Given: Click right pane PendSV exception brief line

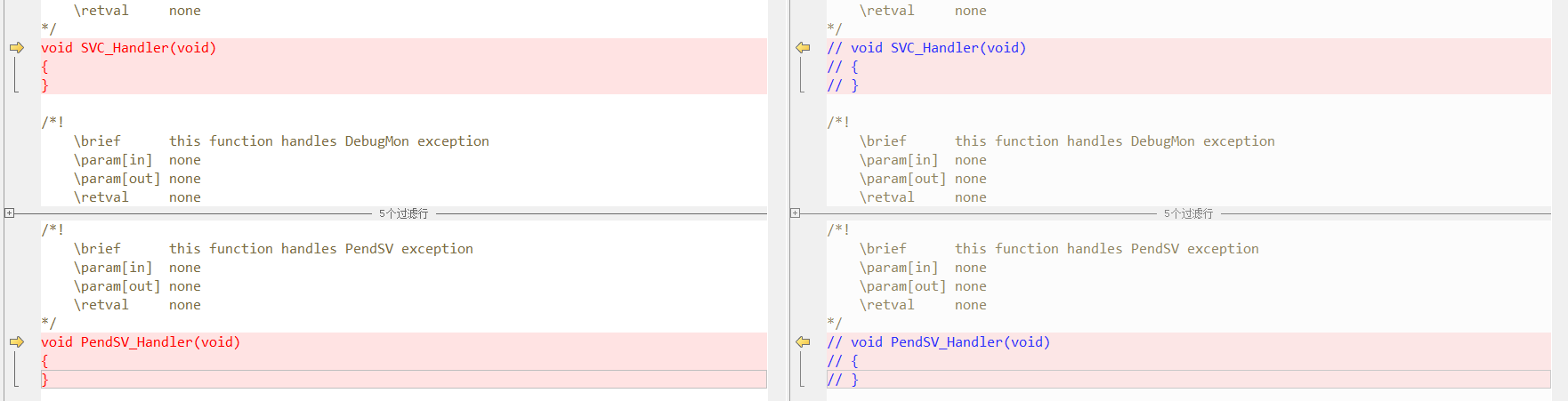Looking at the screenshot, I should pos(1059,249).
